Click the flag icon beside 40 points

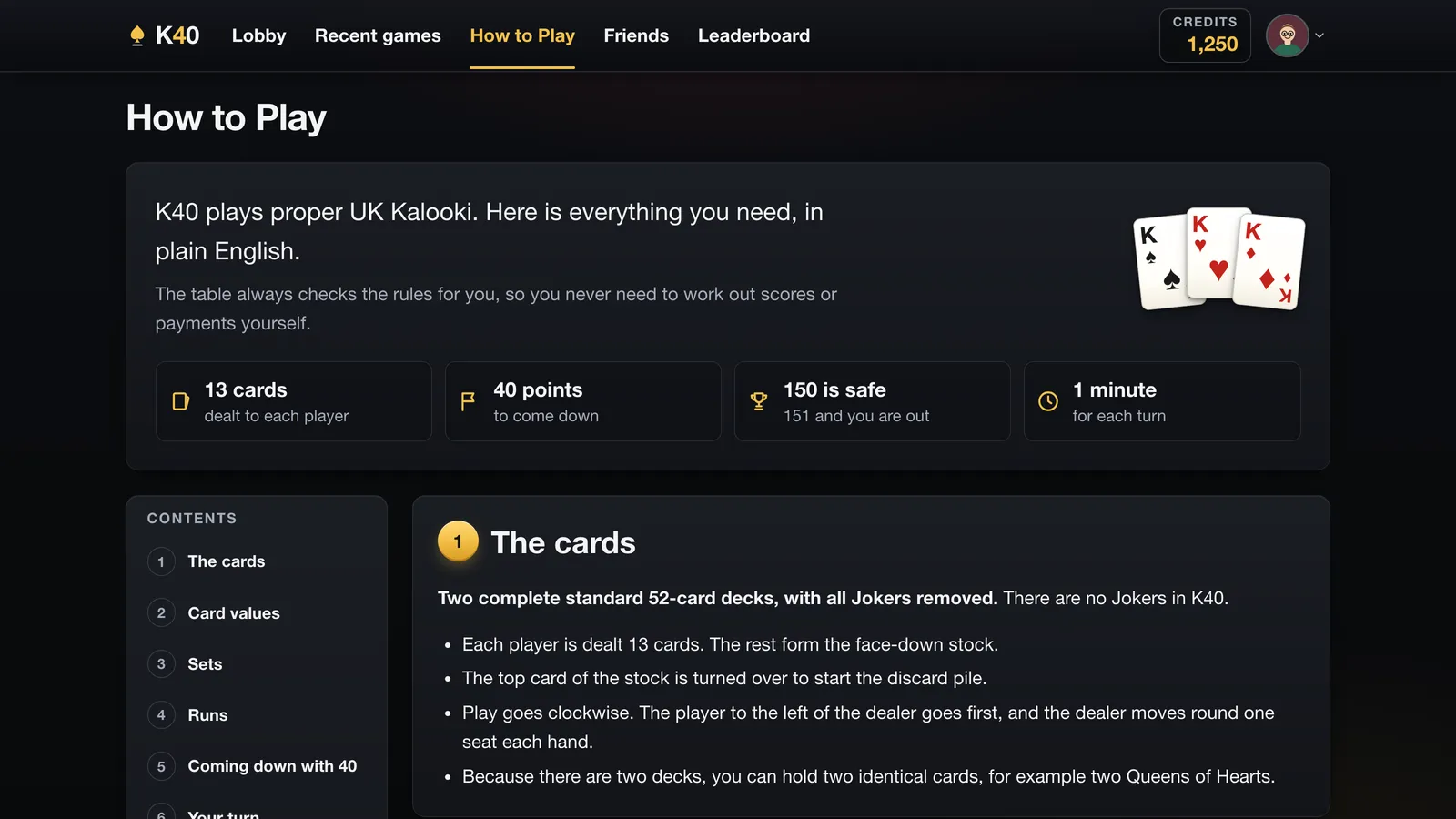coord(468,401)
